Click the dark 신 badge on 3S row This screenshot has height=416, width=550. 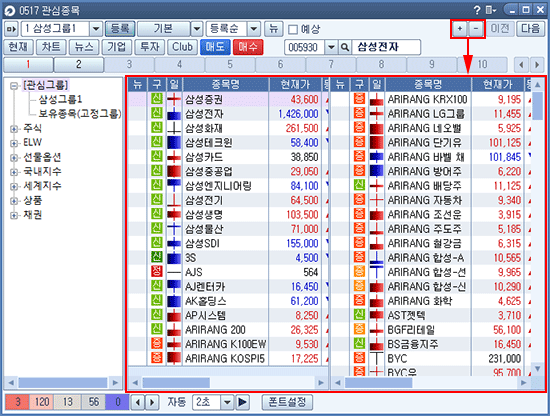(x=157, y=257)
